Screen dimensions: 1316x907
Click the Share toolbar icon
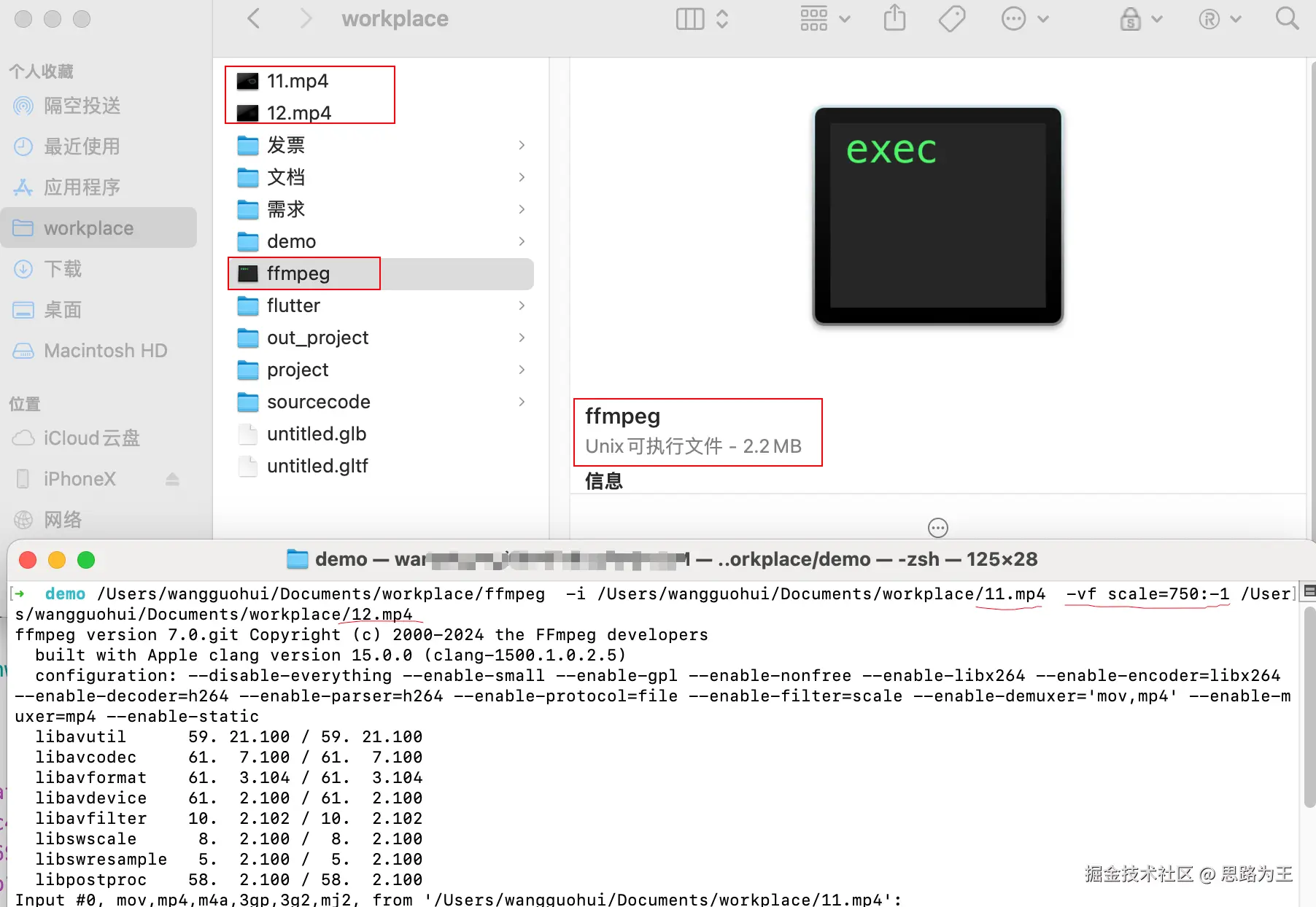[x=894, y=19]
